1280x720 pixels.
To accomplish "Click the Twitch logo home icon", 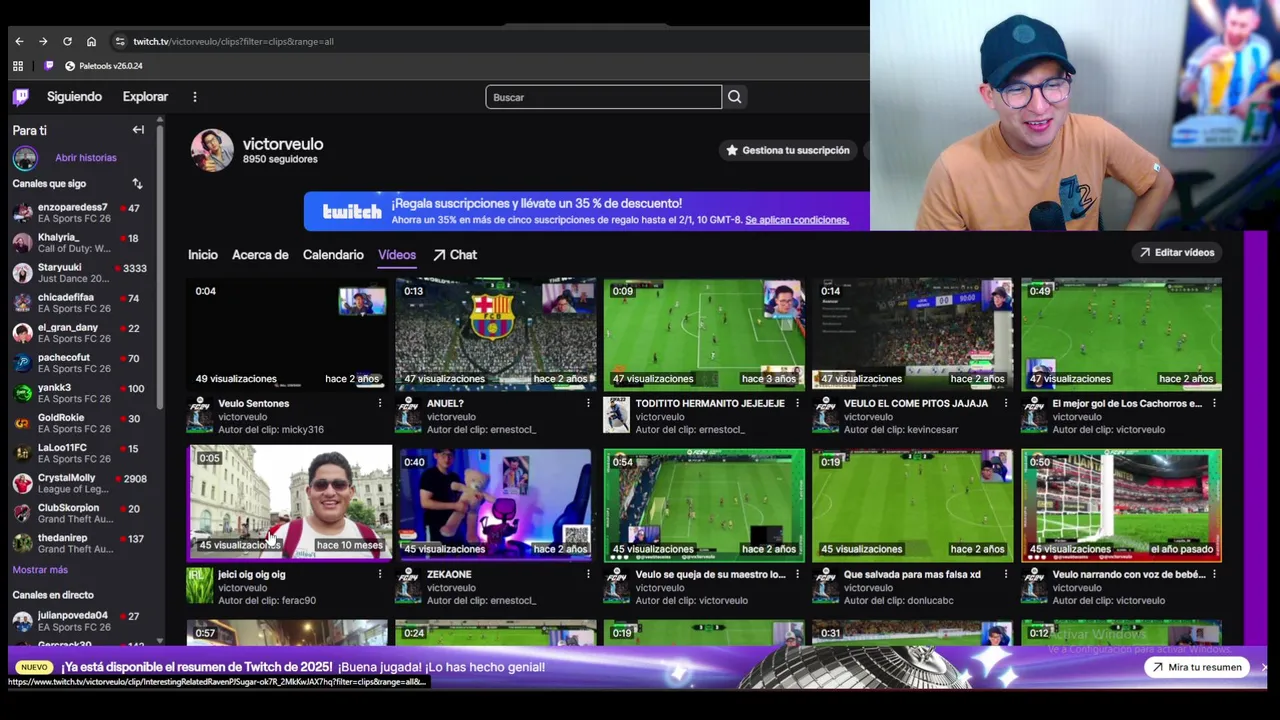I will coord(21,97).
